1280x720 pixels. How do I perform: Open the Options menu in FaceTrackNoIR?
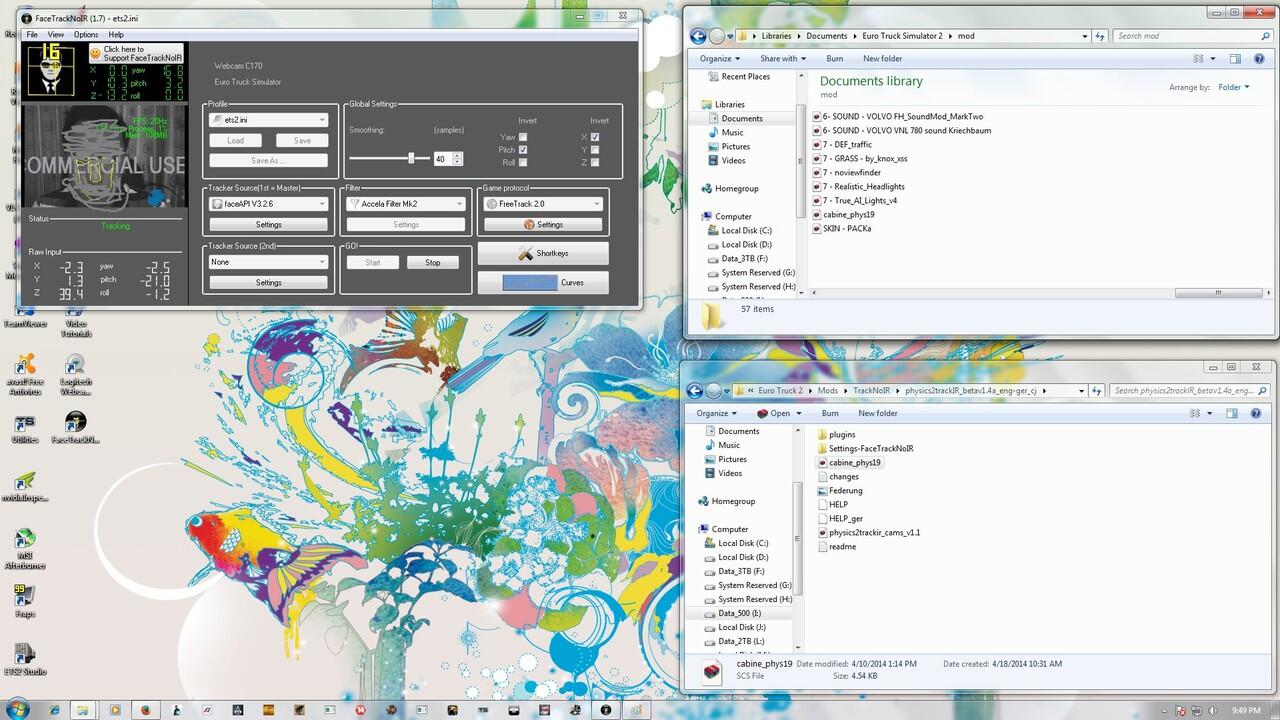point(85,33)
